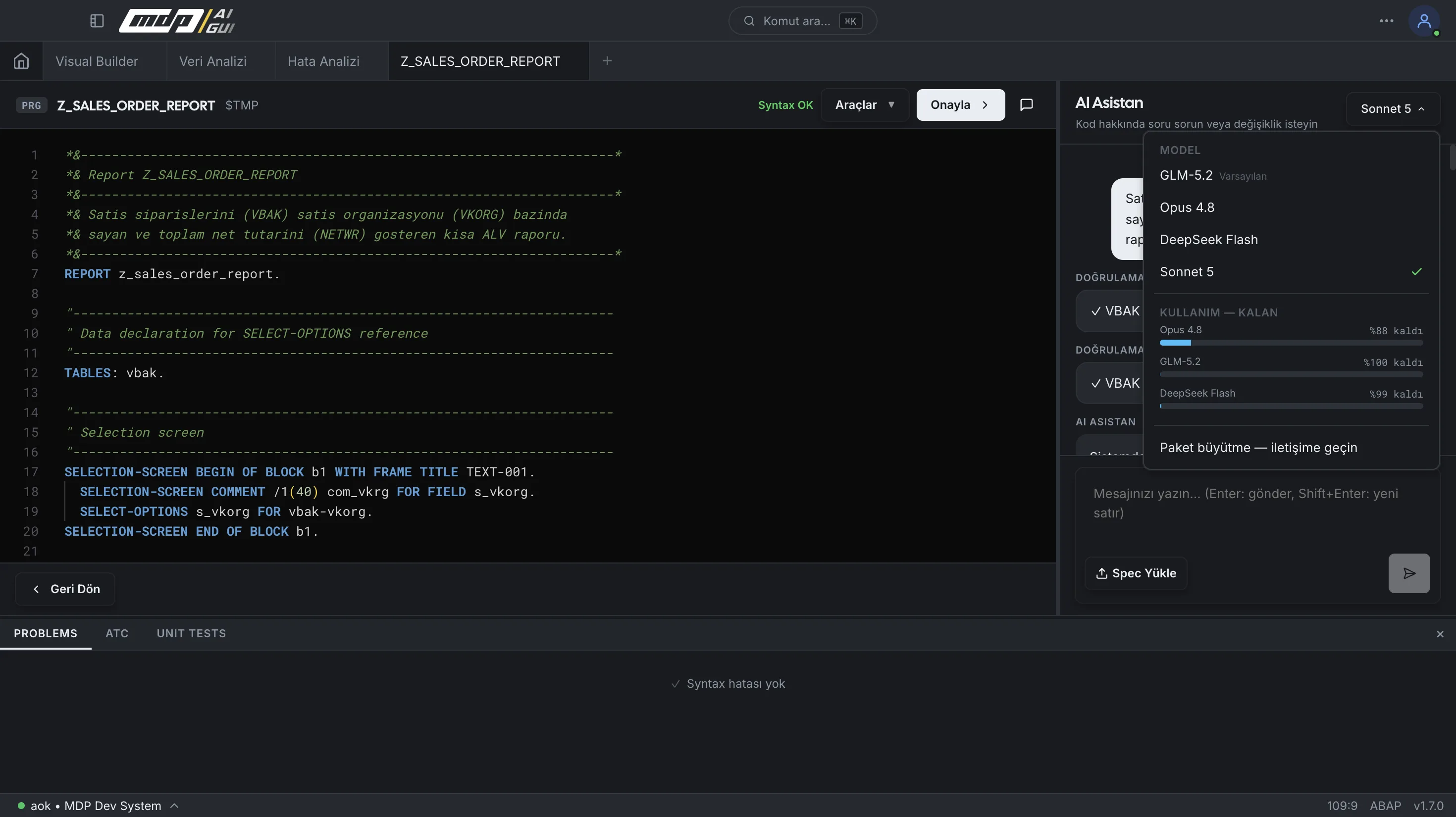Viewport: 1456px width, 817px height.
Task: Click the Opus 4.8 usage progress bar
Action: (1291, 343)
